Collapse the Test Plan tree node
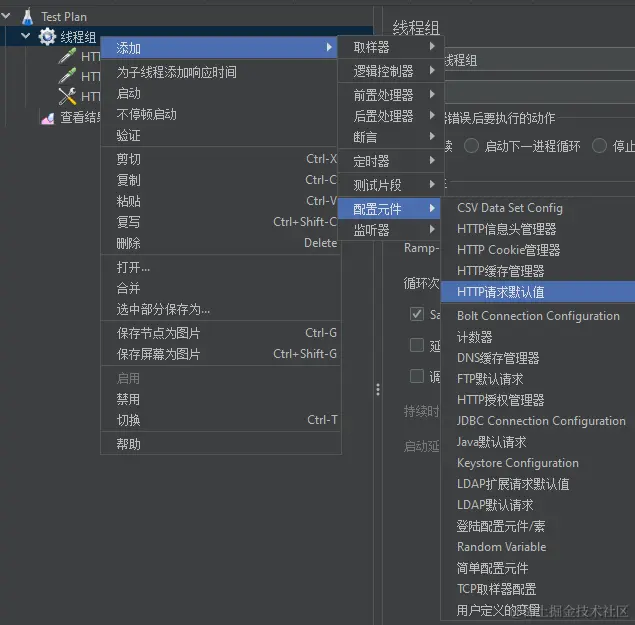The height and width of the screenshot is (625, 635). tap(6, 16)
